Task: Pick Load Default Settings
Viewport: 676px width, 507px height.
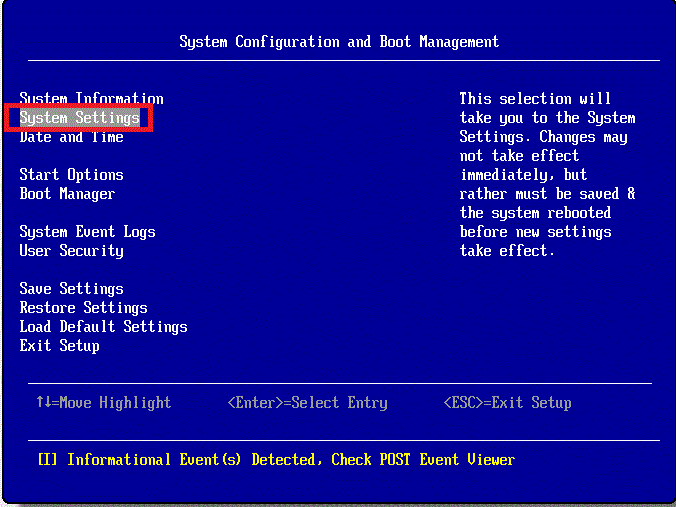Action: 103,327
